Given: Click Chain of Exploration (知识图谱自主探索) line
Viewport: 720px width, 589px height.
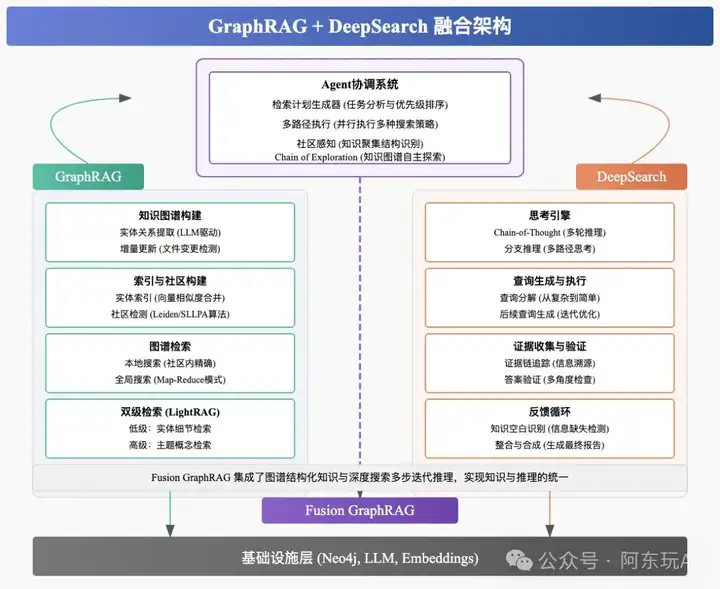Looking at the screenshot, I should tap(360, 157).
